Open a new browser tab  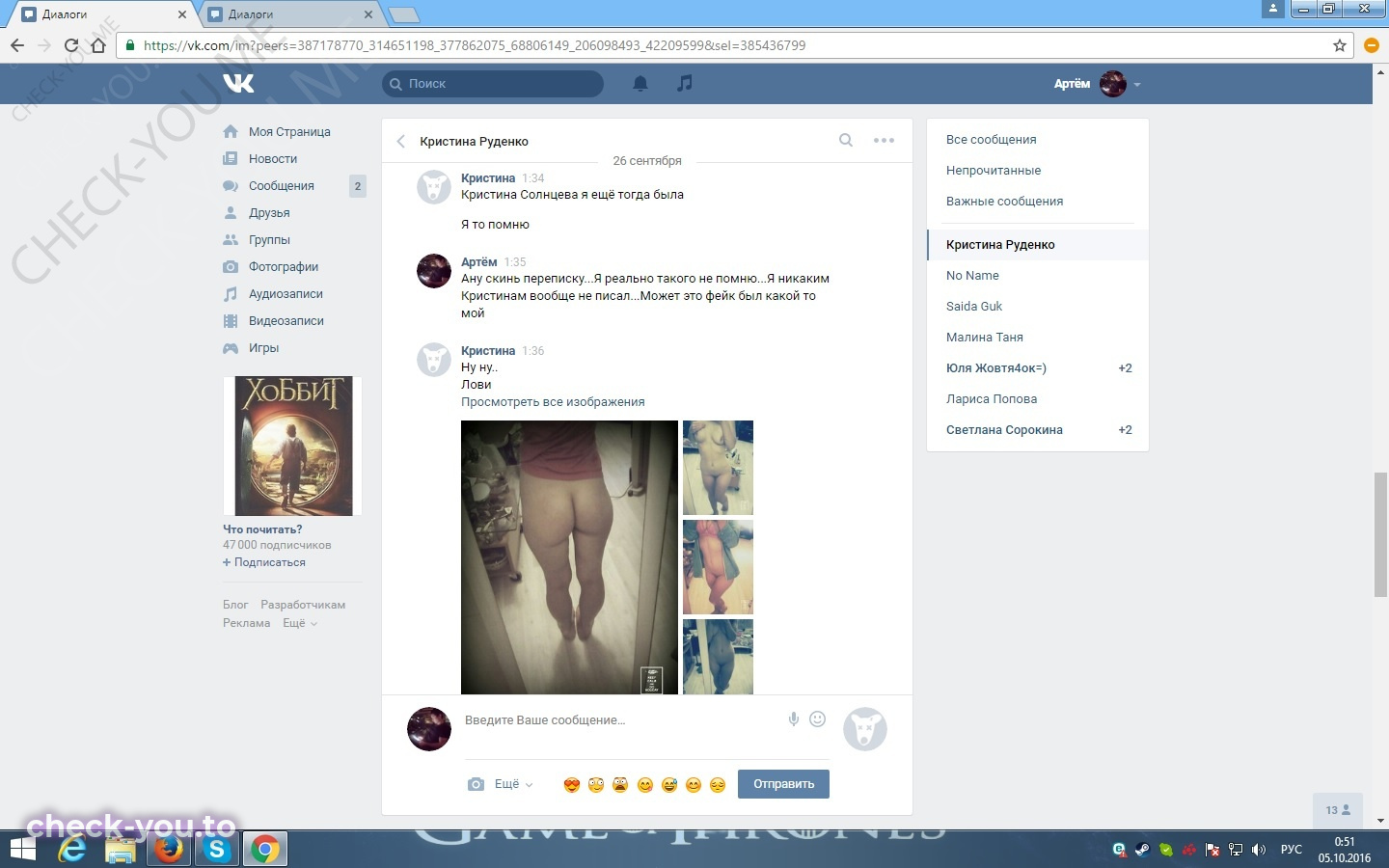(x=403, y=14)
